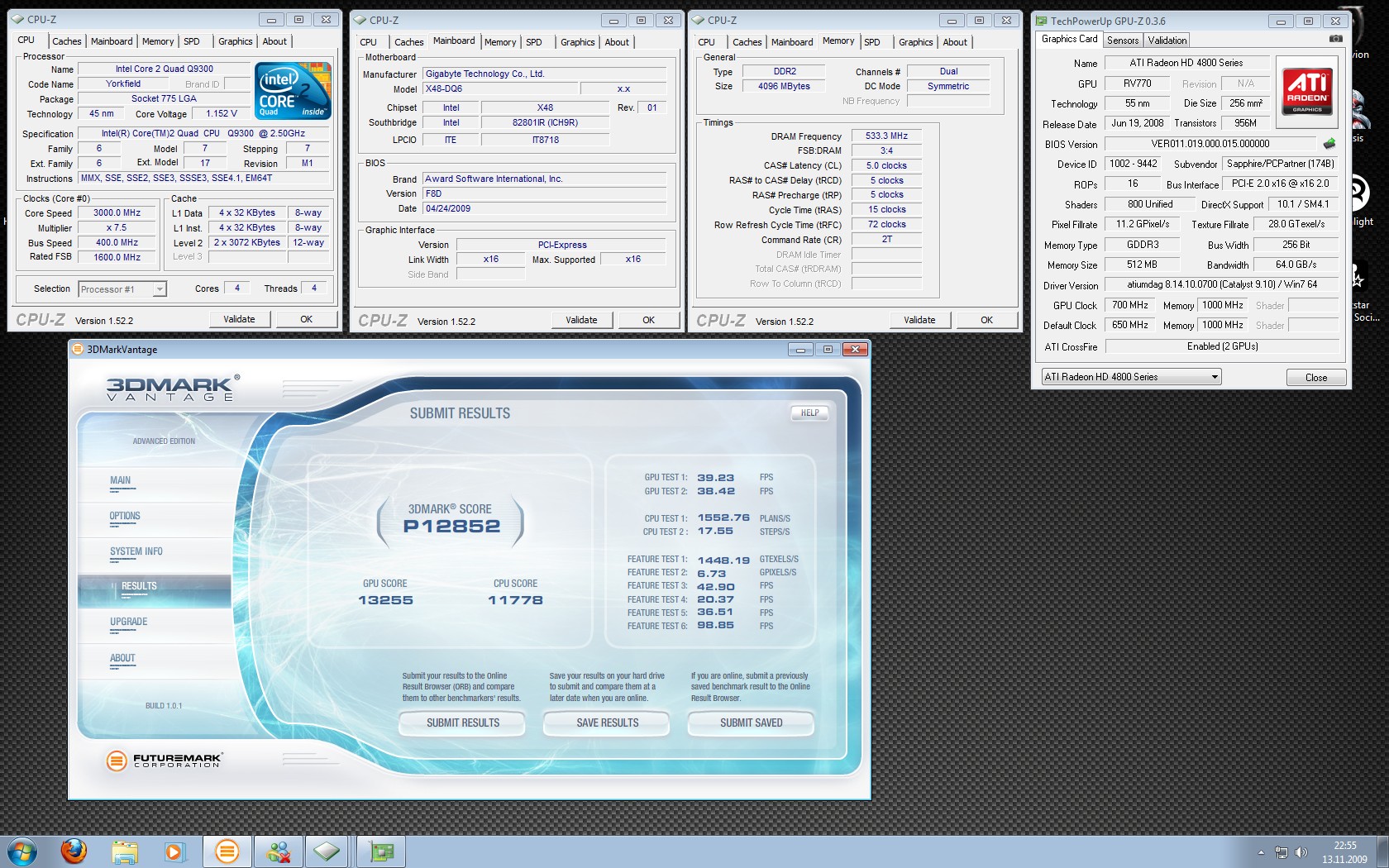The image size is (1389, 868).
Task: Select the GPU-Z Graphics Card tab
Action: click(1069, 39)
